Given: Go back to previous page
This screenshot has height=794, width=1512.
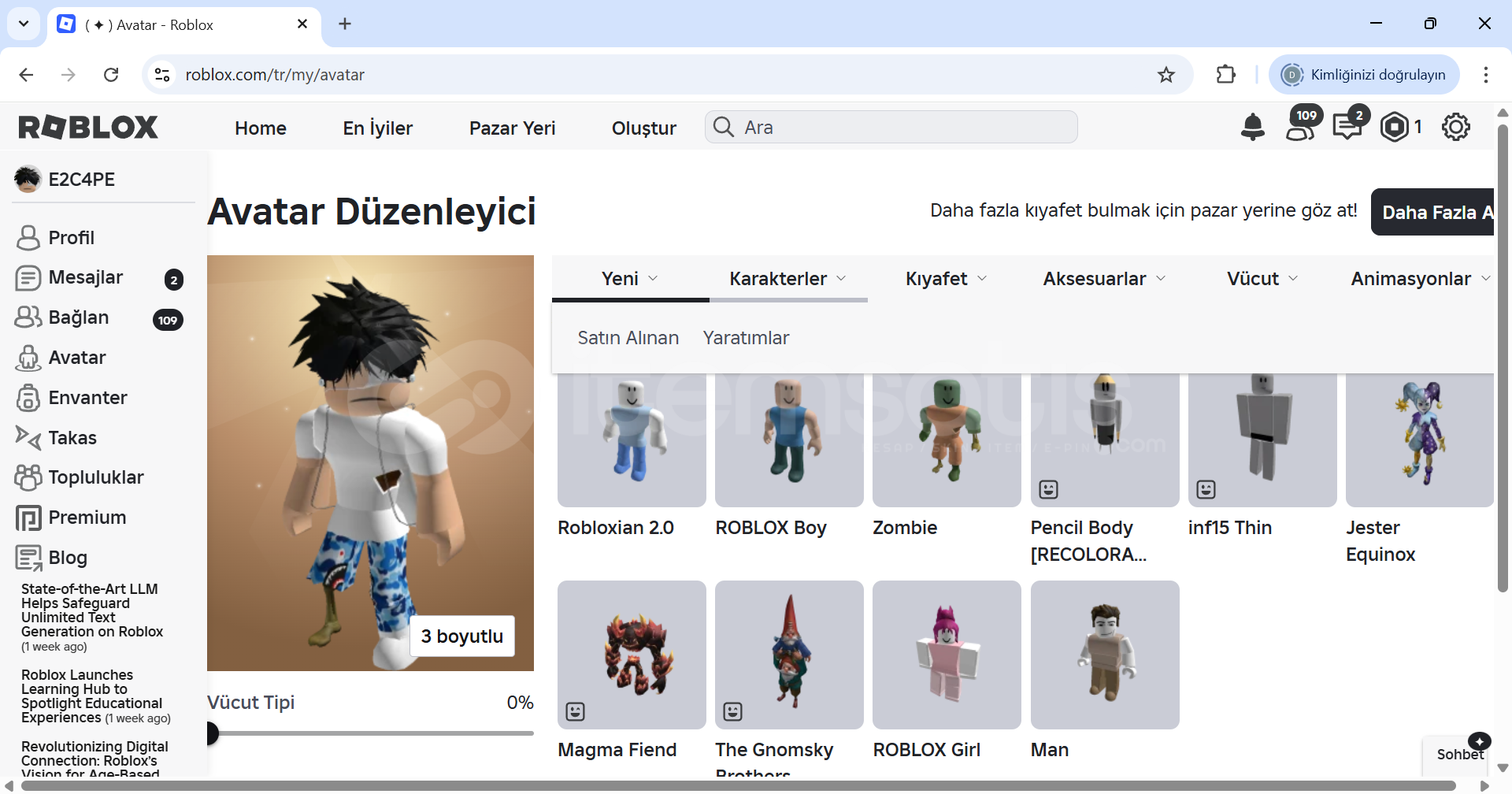Looking at the screenshot, I should coord(26,75).
